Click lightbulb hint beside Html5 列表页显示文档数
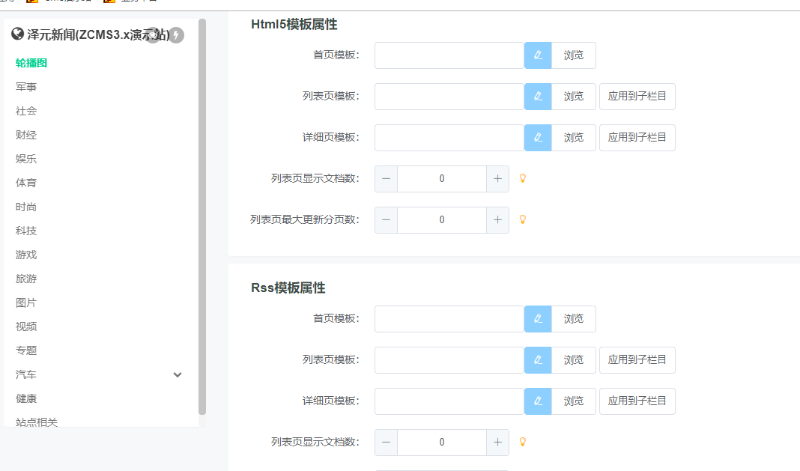Viewport: 800px width, 471px height. coord(522,179)
